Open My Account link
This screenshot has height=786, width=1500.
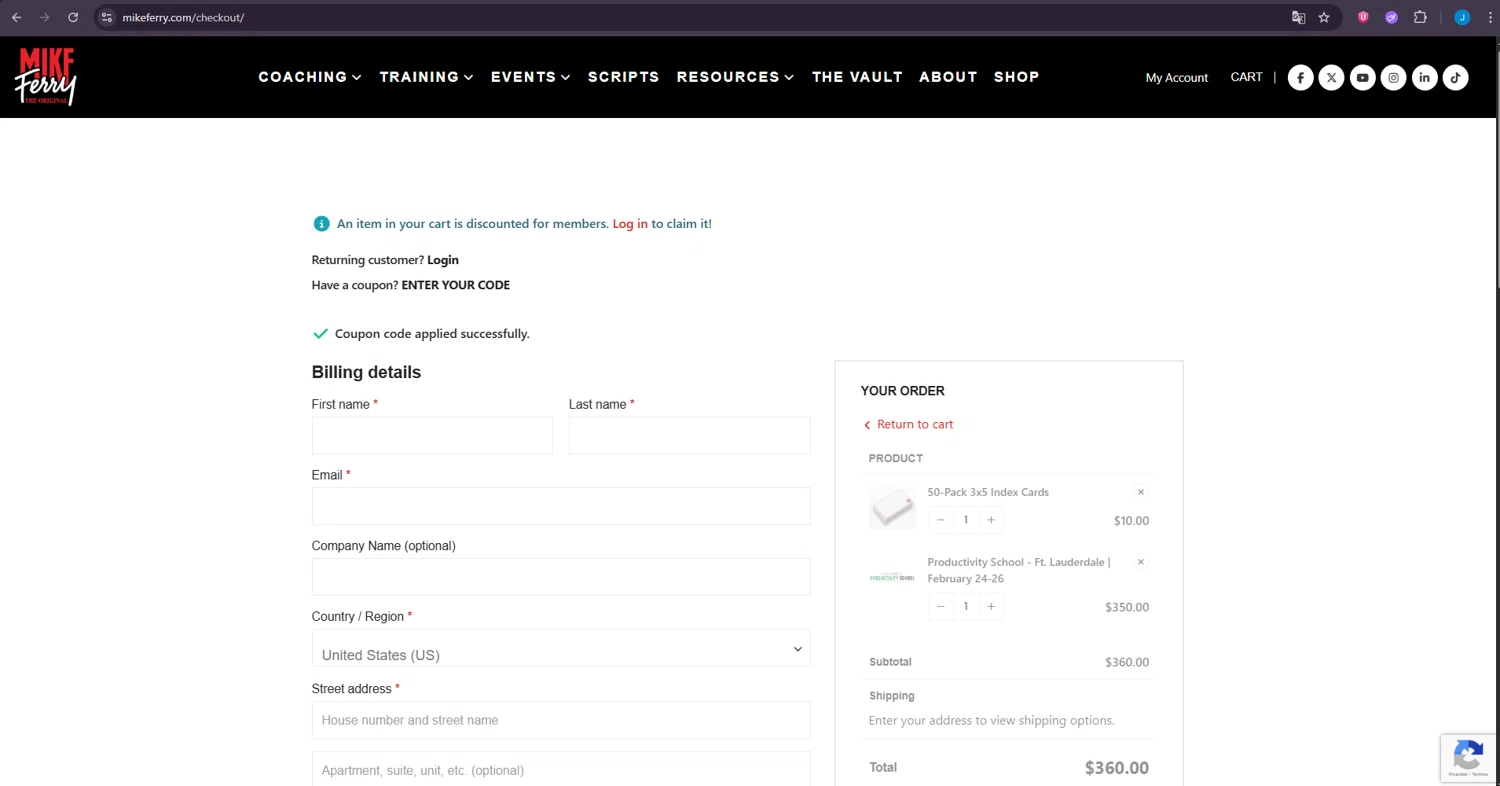click(x=1177, y=77)
